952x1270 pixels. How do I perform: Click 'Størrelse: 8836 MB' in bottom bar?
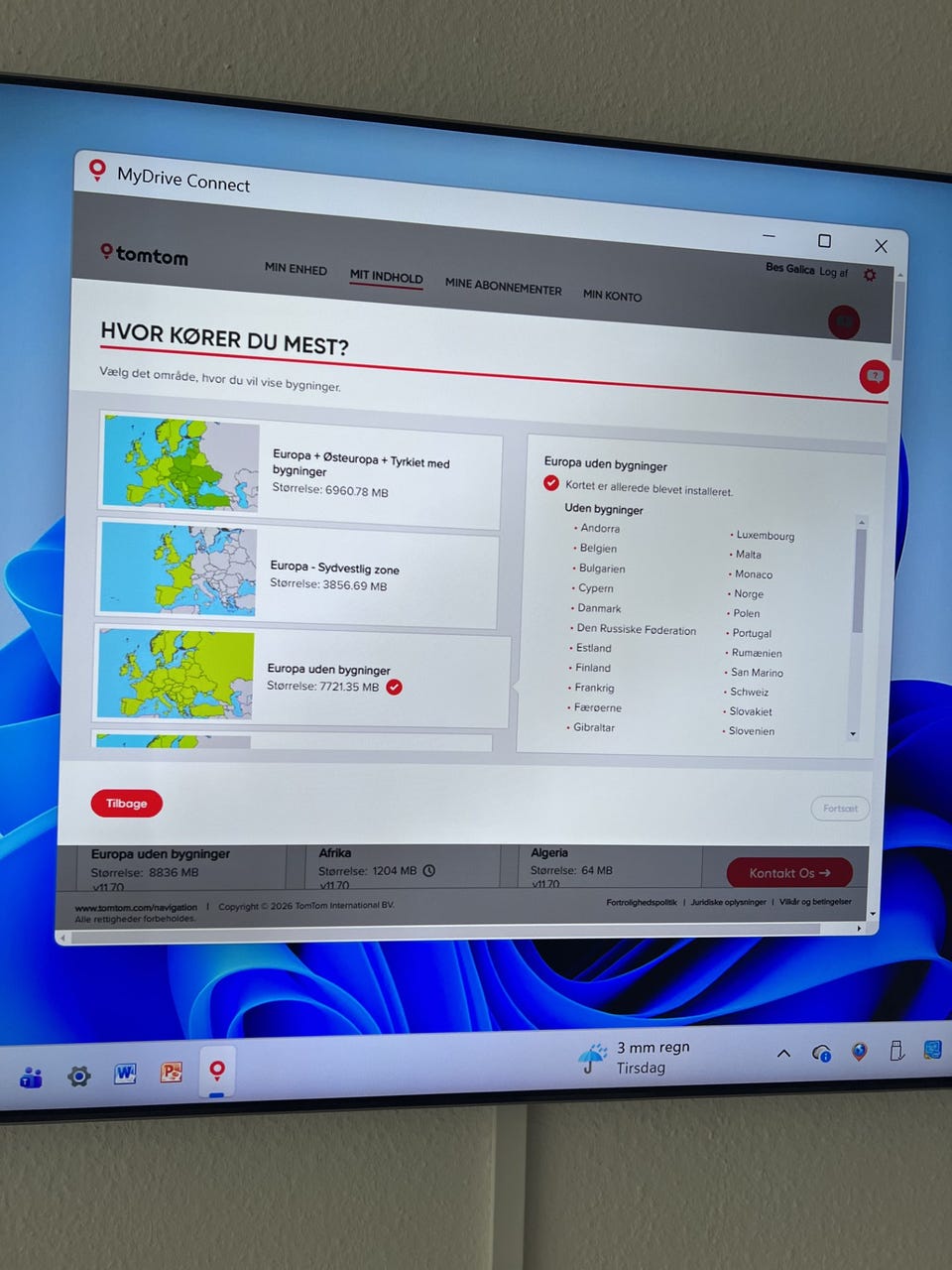(145, 872)
